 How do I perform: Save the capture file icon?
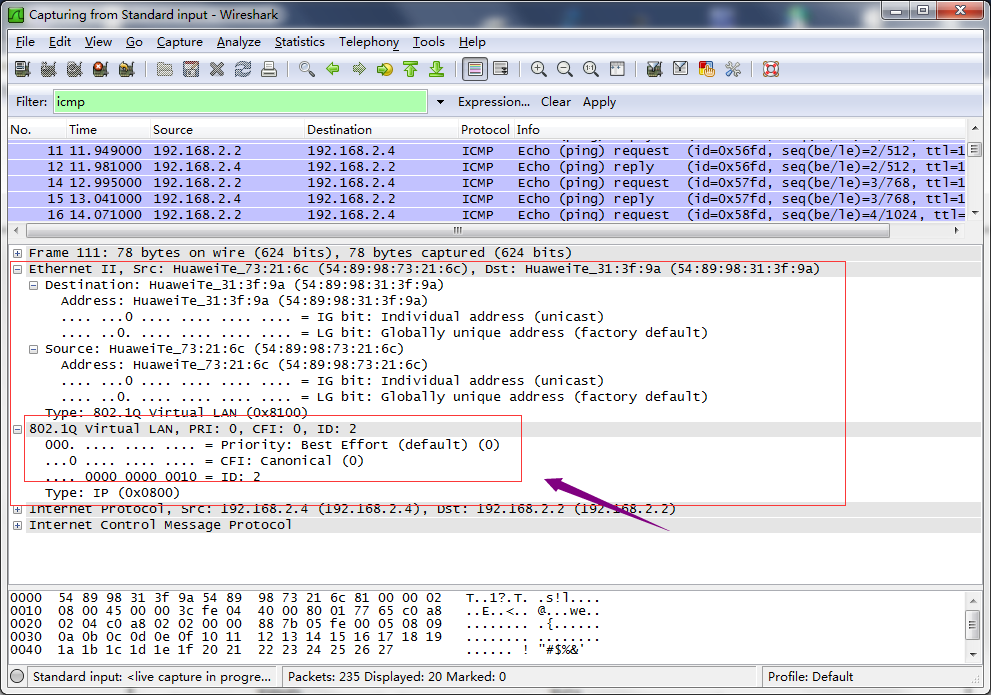click(x=191, y=69)
